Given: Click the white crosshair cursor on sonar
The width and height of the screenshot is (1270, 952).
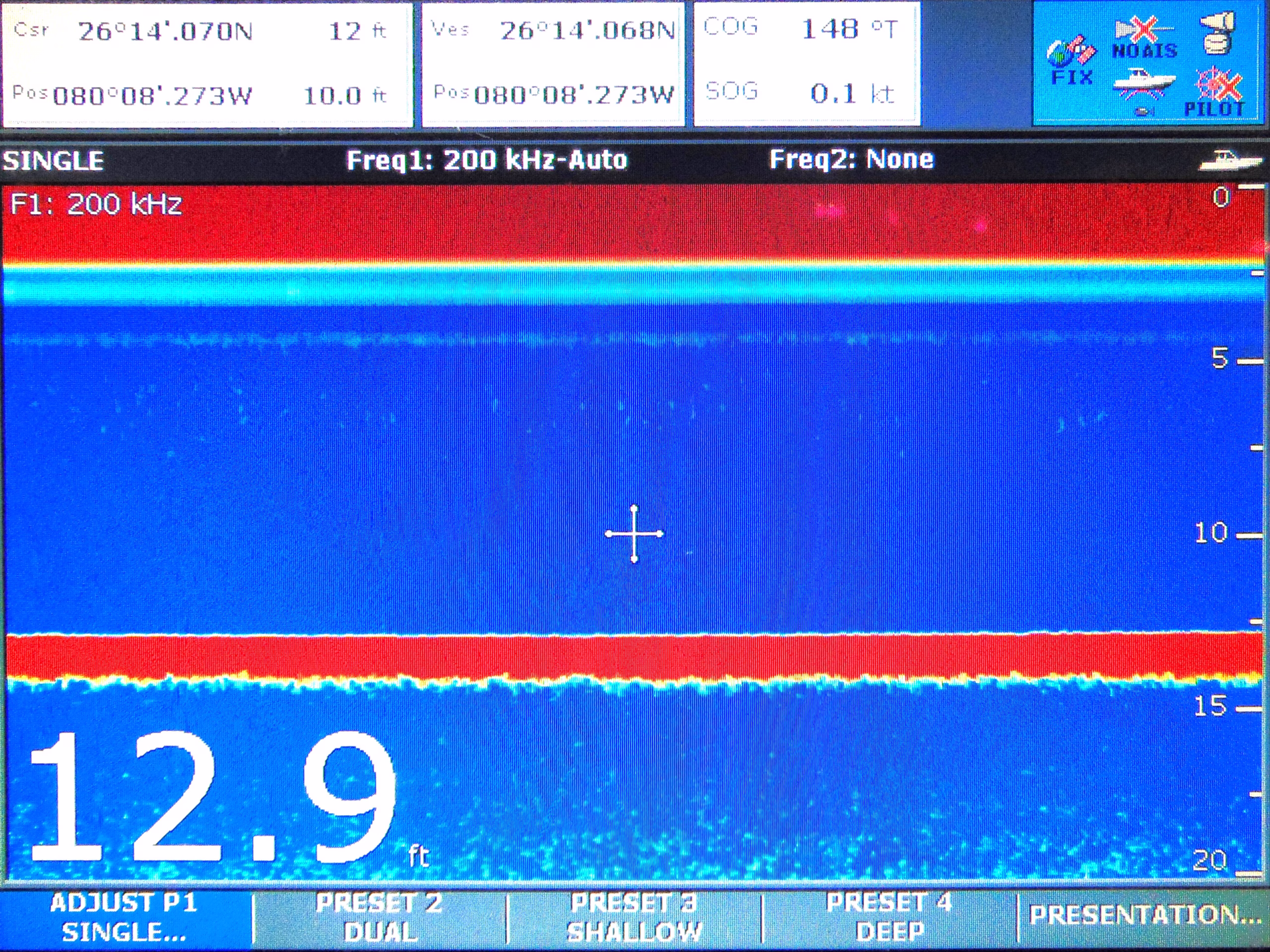Looking at the screenshot, I should point(634,534).
